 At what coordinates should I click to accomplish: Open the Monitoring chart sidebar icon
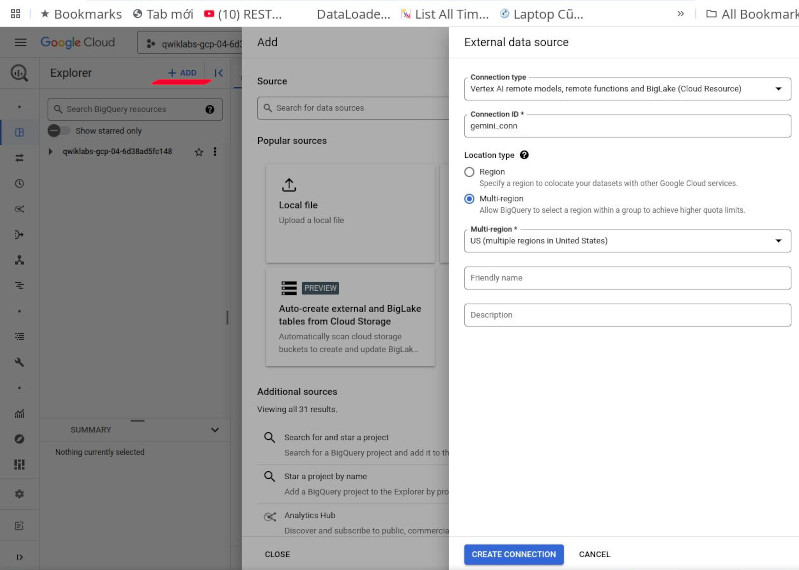coord(19,414)
